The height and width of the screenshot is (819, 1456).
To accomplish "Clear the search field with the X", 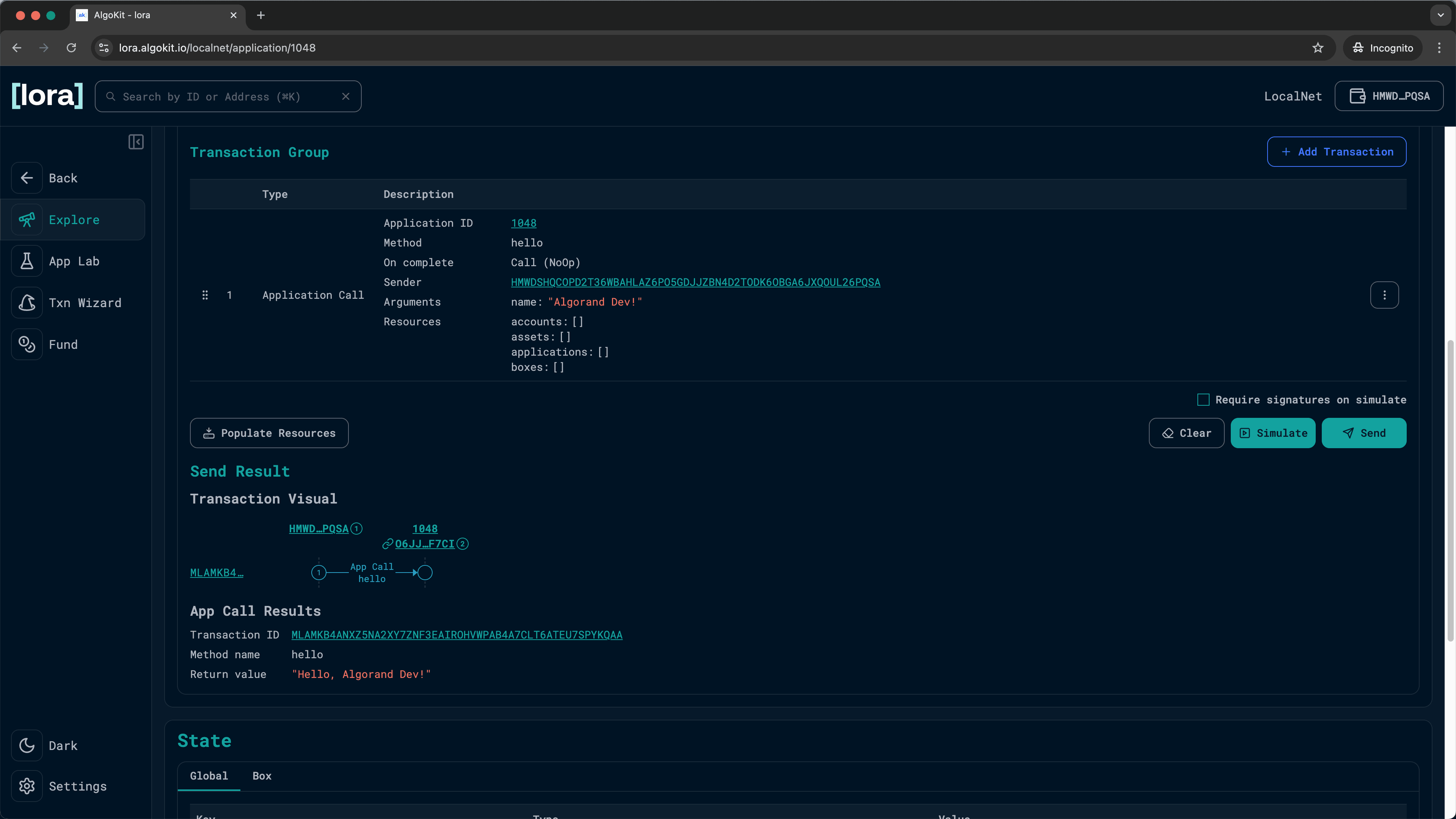I will [346, 96].
